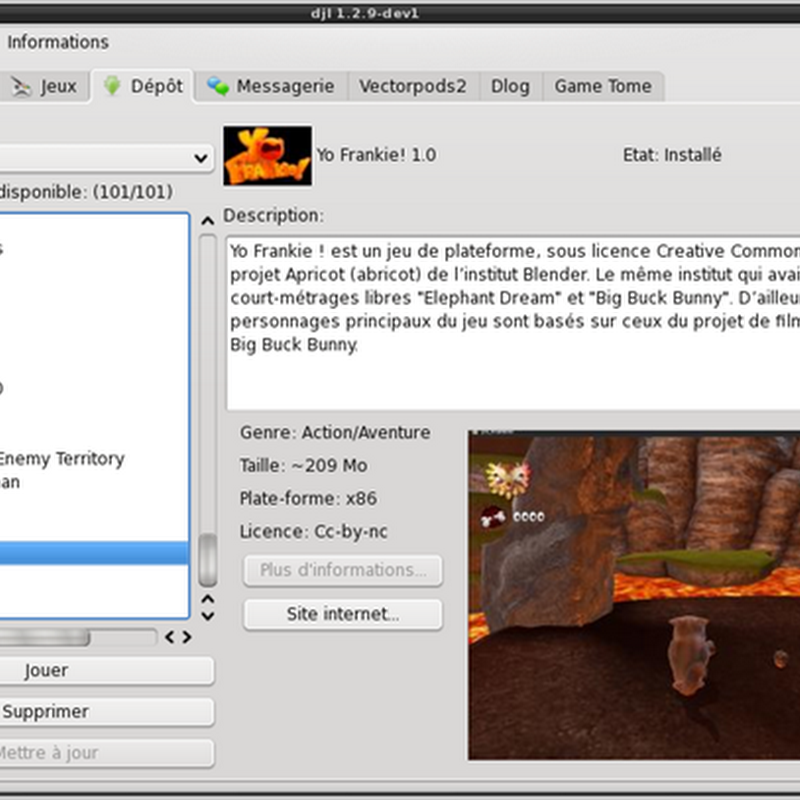Click the Licence: Cc-by-nc text
Viewport: 800px width, 800px height.
(x=314, y=532)
